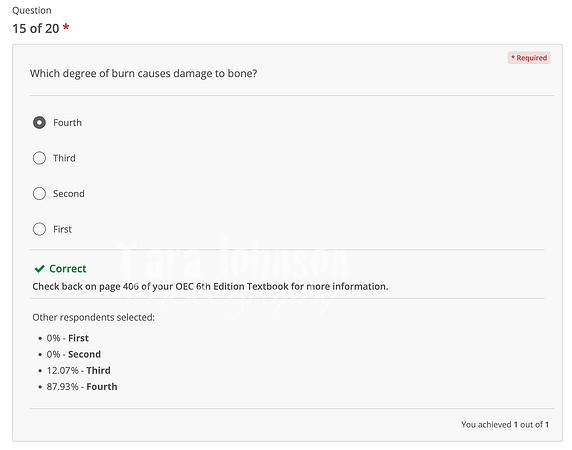Click the 'Correct' result label
Image resolution: width=572 pixels, height=450 pixels.
click(68, 269)
